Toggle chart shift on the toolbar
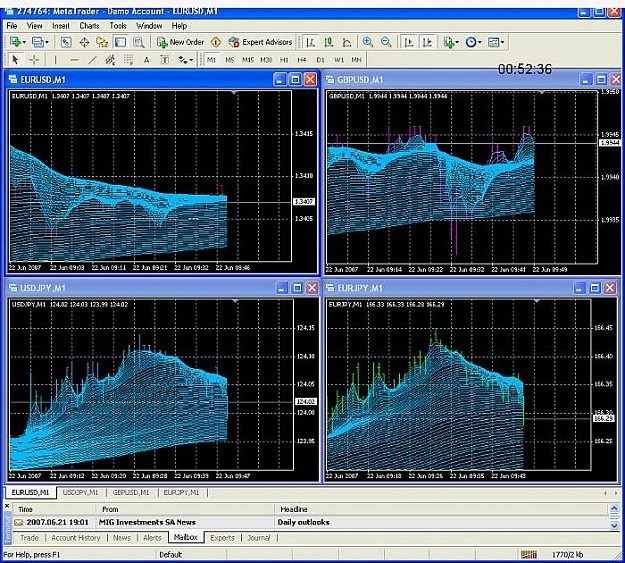The height and width of the screenshot is (563, 625). (427, 42)
